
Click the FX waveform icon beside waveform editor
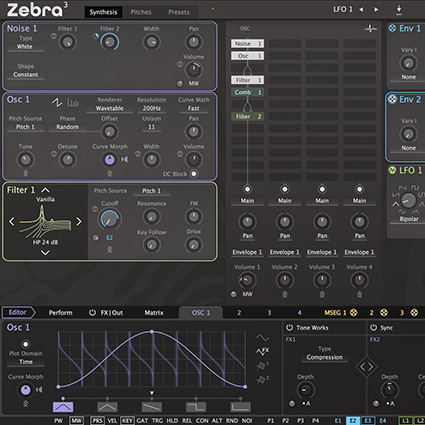[263, 351]
